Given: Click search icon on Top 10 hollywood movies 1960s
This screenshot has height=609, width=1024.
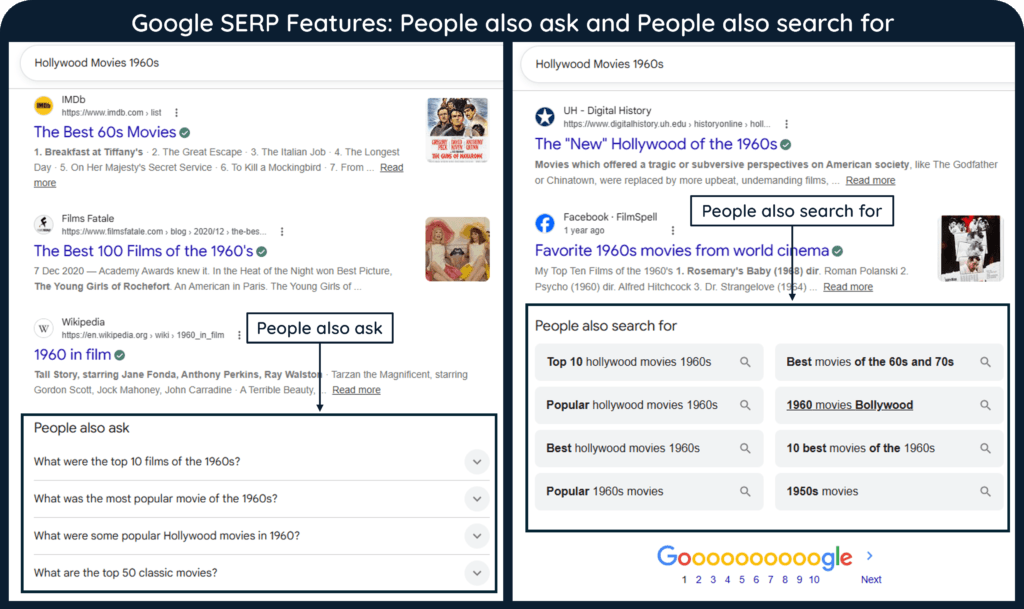Looking at the screenshot, I should pos(744,362).
